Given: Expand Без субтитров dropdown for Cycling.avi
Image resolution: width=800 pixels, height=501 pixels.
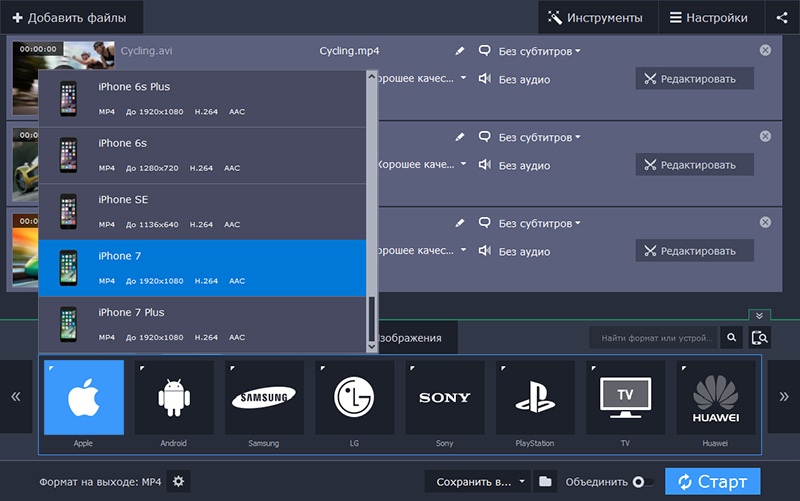Looking at the screenshot, I should coord(539,51).
